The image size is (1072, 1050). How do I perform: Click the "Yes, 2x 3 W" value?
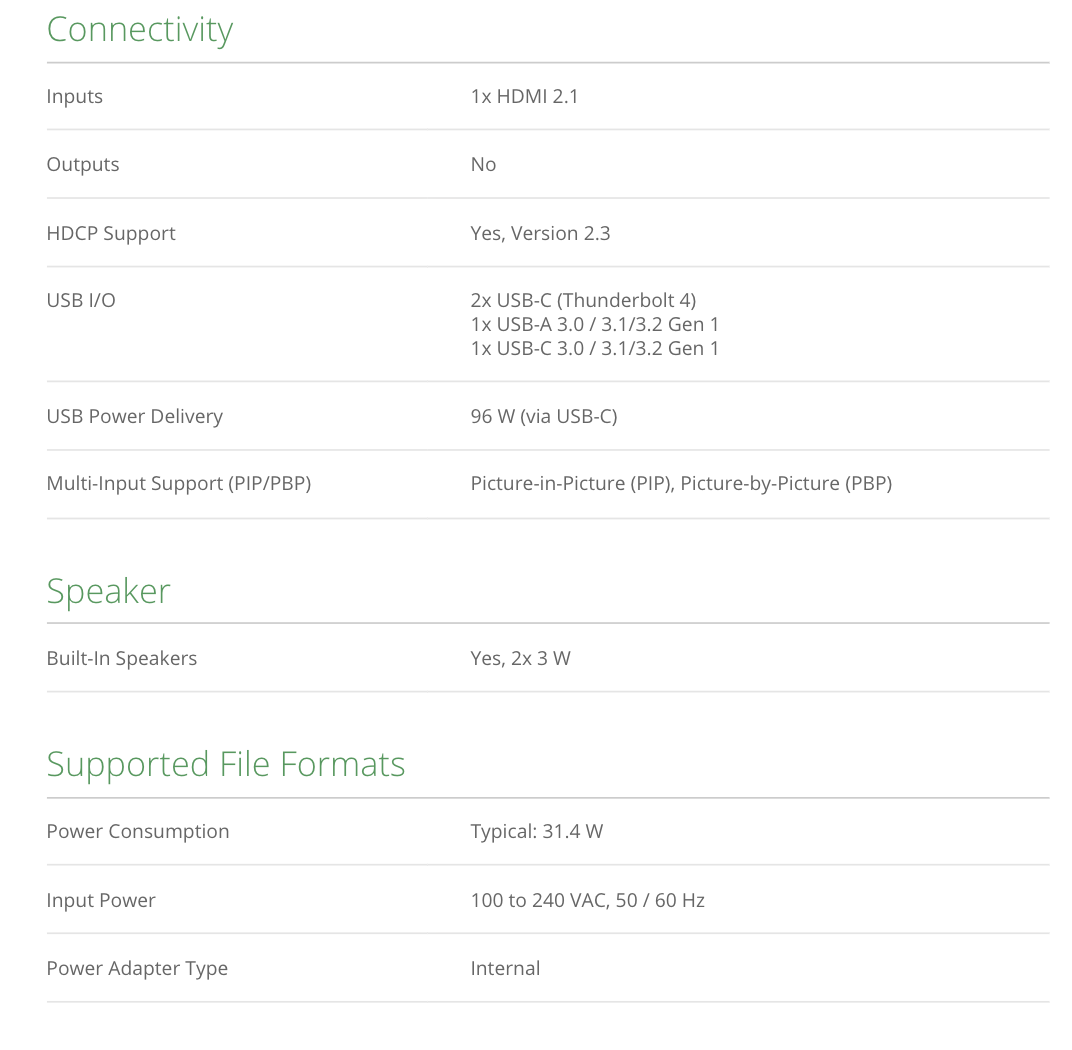click(x=520, y=659)
